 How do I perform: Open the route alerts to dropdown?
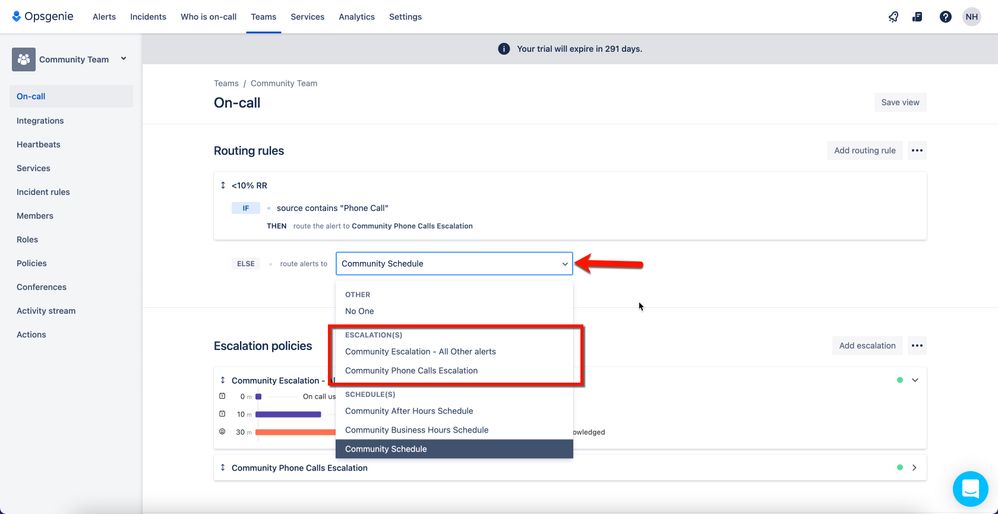point(454,263)
